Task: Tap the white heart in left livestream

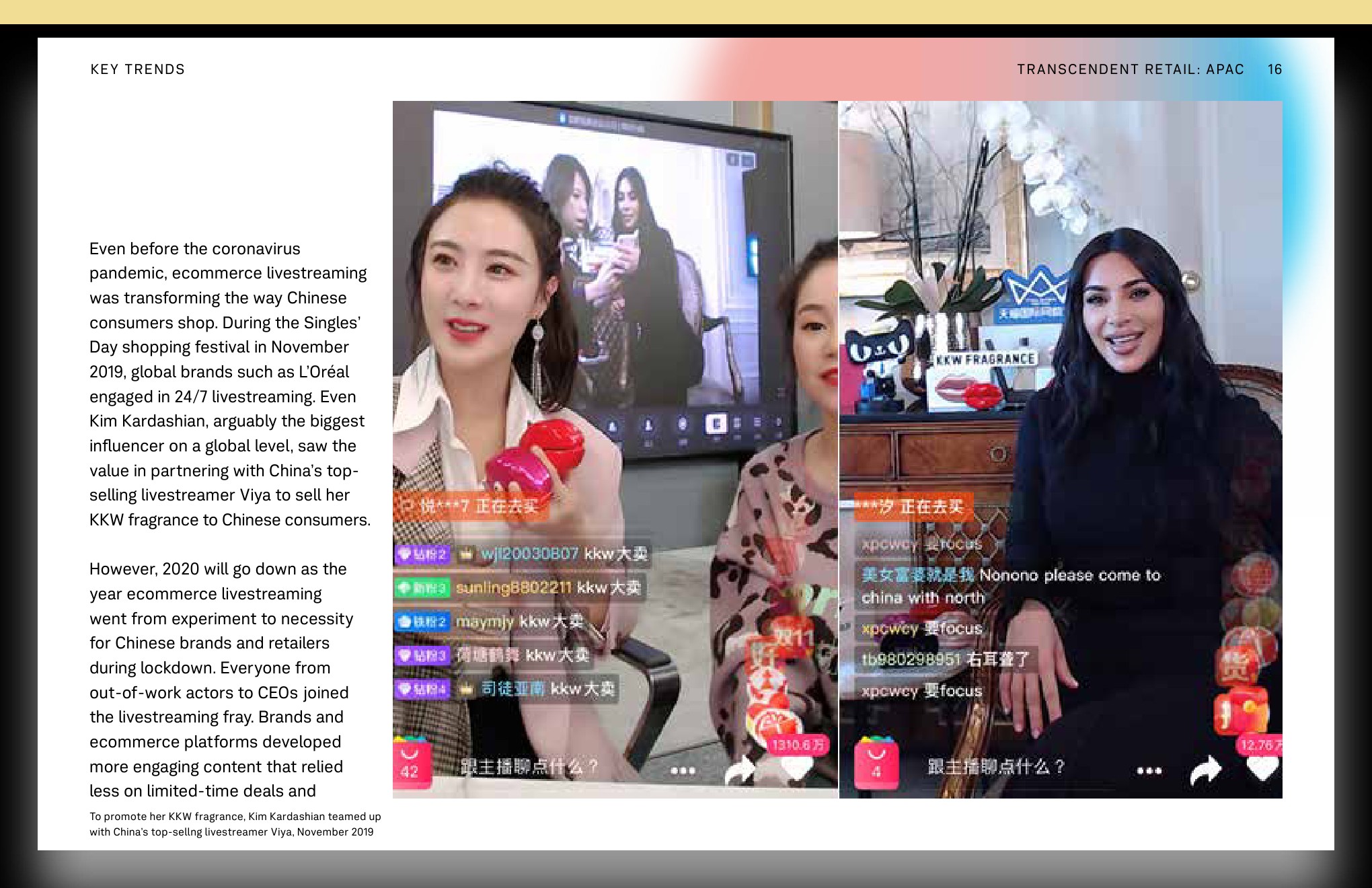Action: pyautogui.click(x=797, y=768)
